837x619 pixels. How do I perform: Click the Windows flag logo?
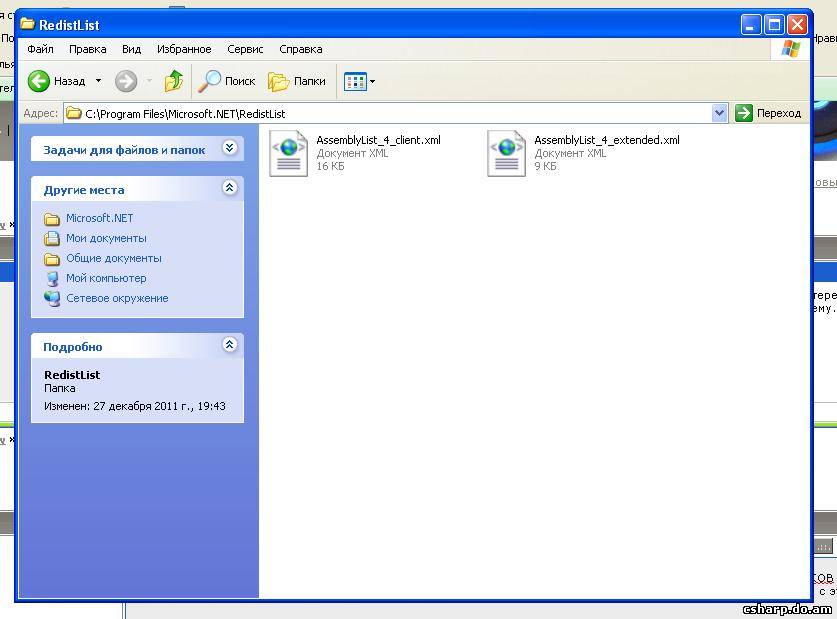click(791, 49)
